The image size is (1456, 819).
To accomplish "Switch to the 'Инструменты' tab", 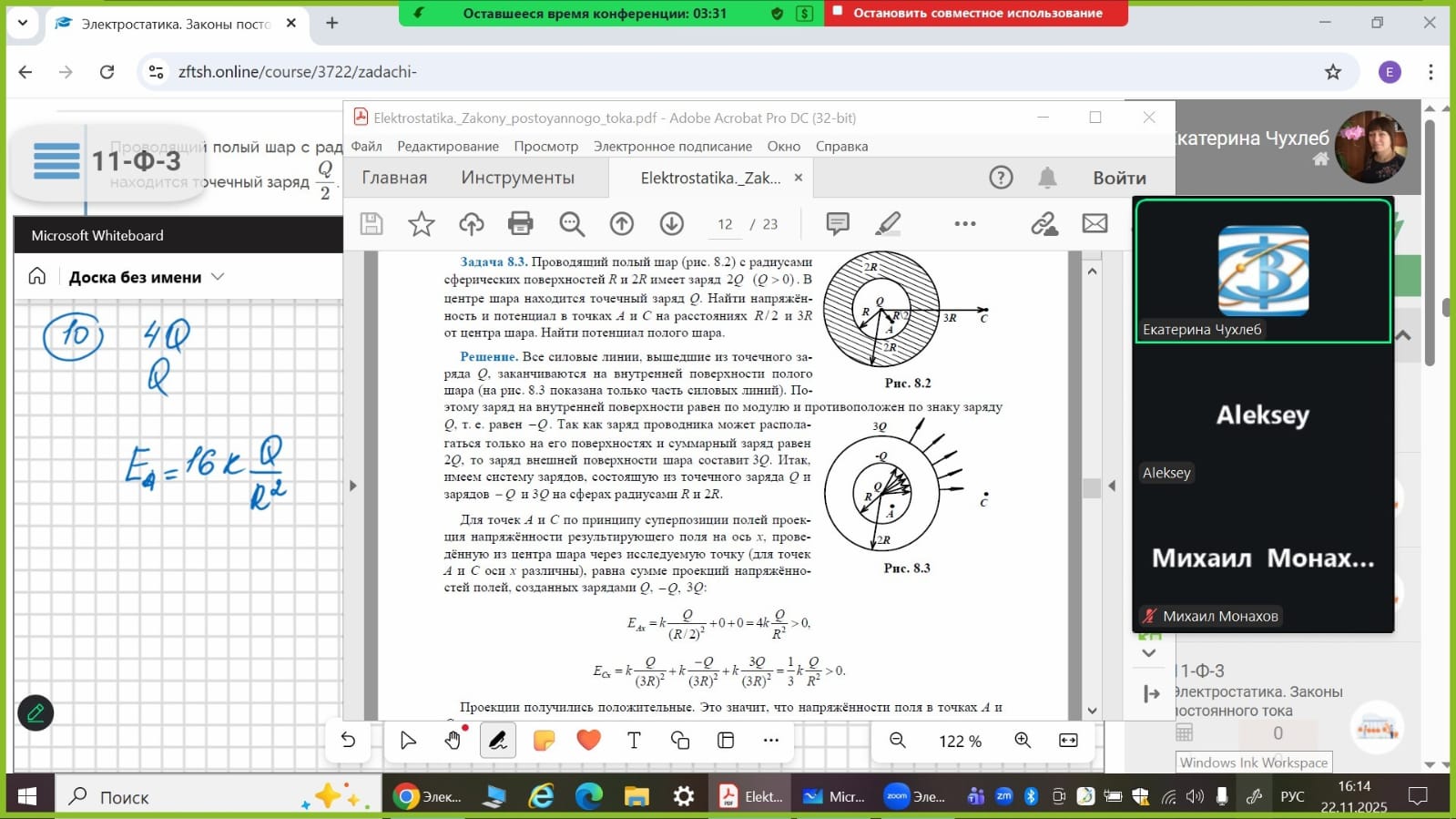I will pyautogui.click(x=517, y=178).
